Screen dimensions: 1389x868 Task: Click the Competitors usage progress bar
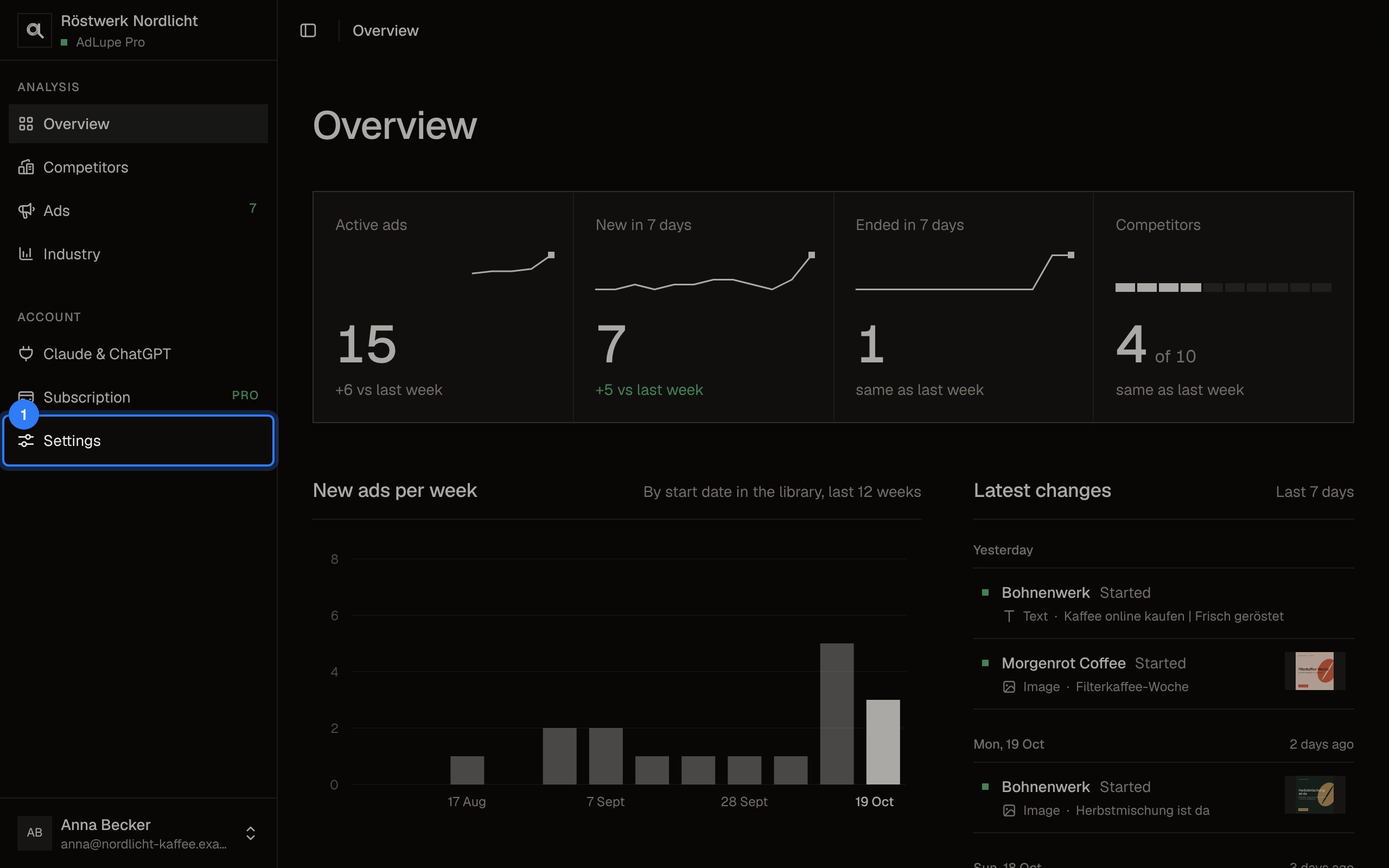tap(1223, 288)
